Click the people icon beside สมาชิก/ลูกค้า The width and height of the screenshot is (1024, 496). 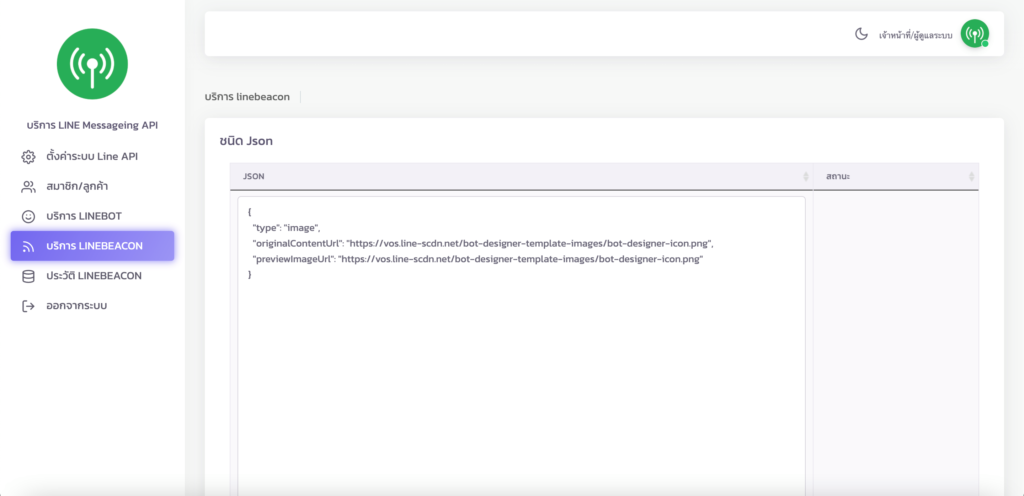28,187
